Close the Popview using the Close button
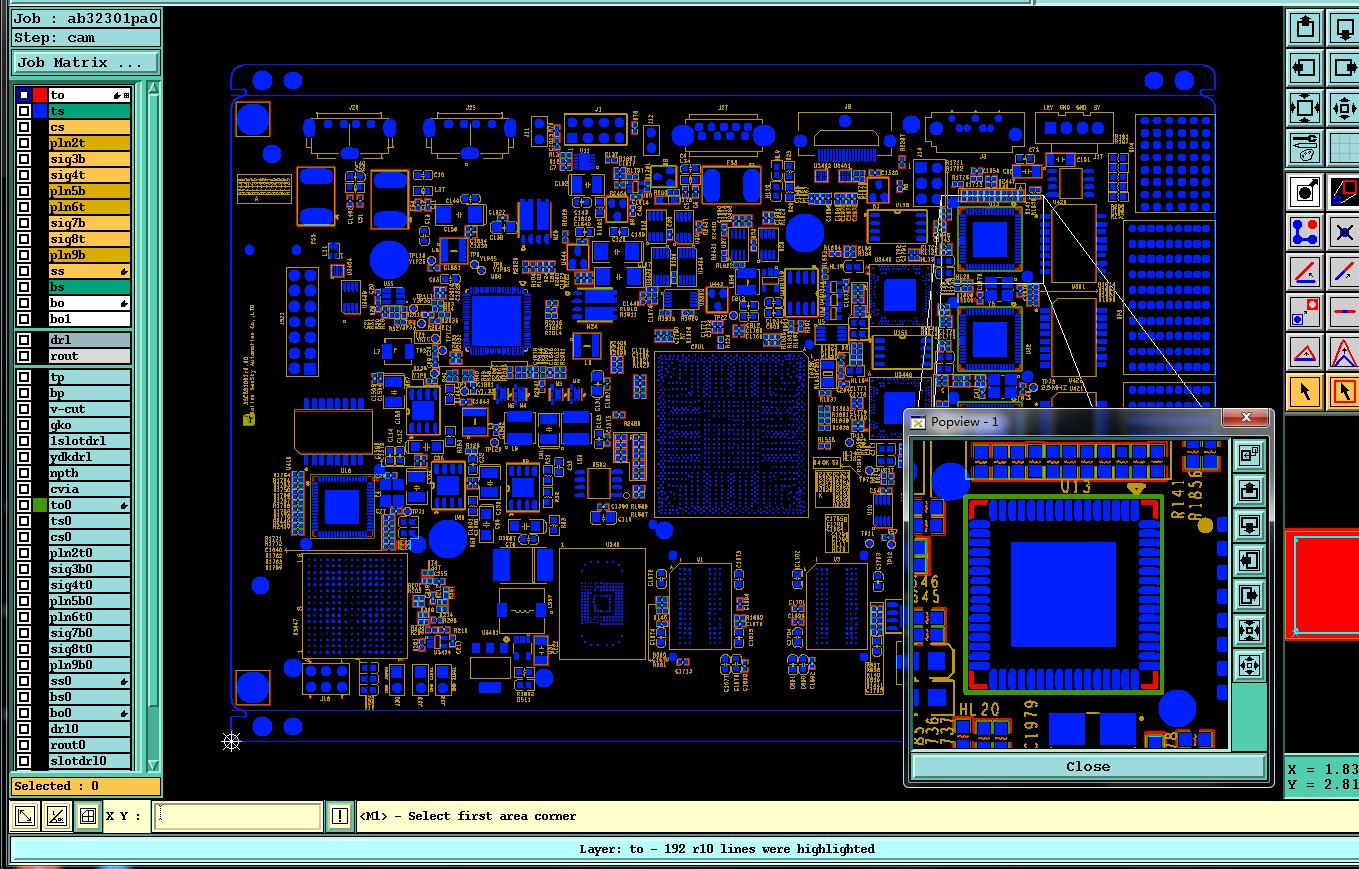The width and height of the screenshot is (1359, 869). pyautogui.click(x=1088, y=766)
